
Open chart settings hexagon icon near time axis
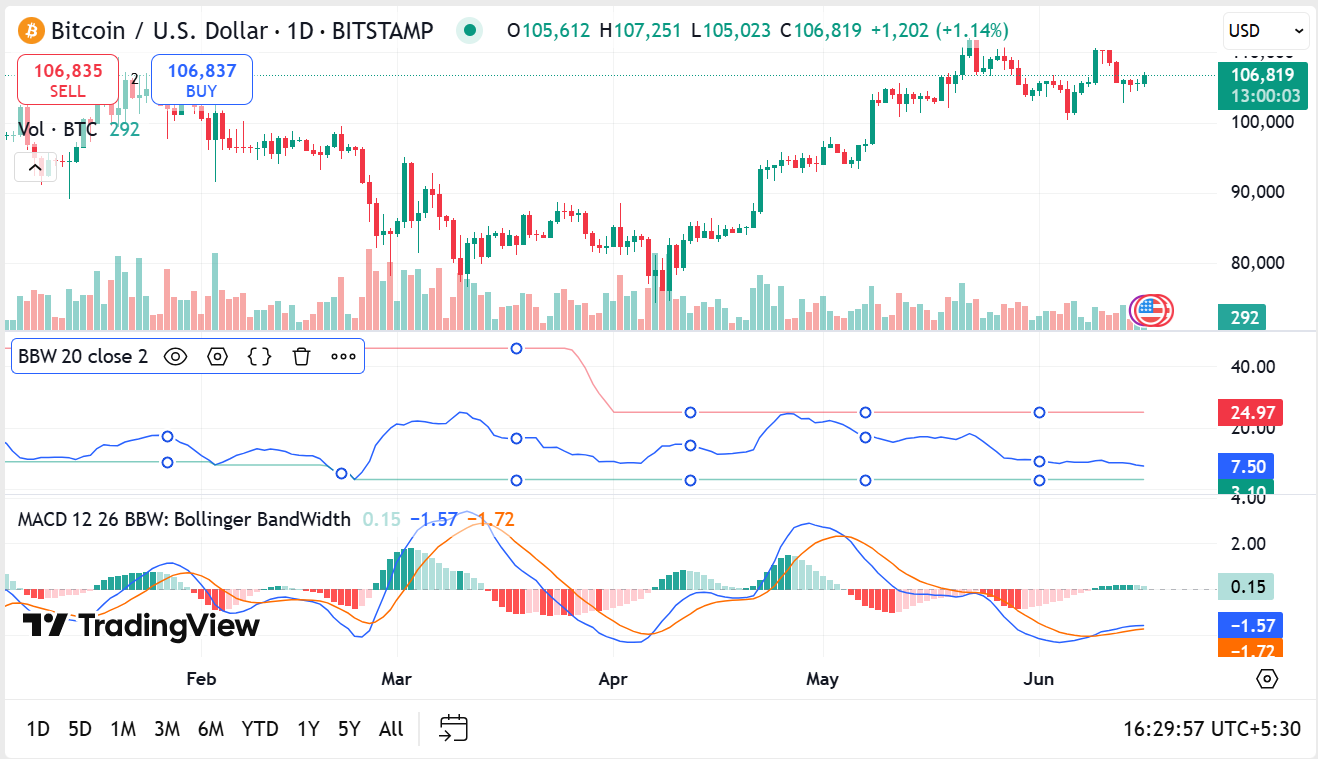(x=1267, y=679)
